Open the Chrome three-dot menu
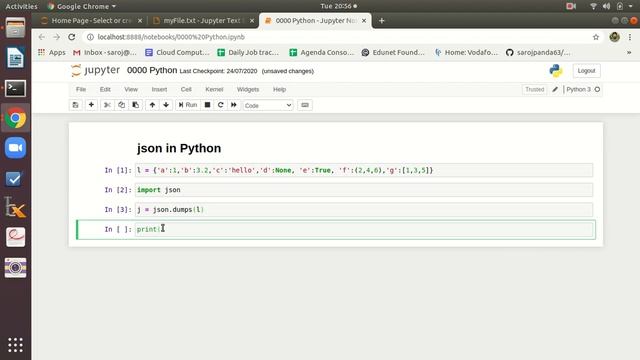The height and width of the screenshot is (360, 640). (630, 37)
